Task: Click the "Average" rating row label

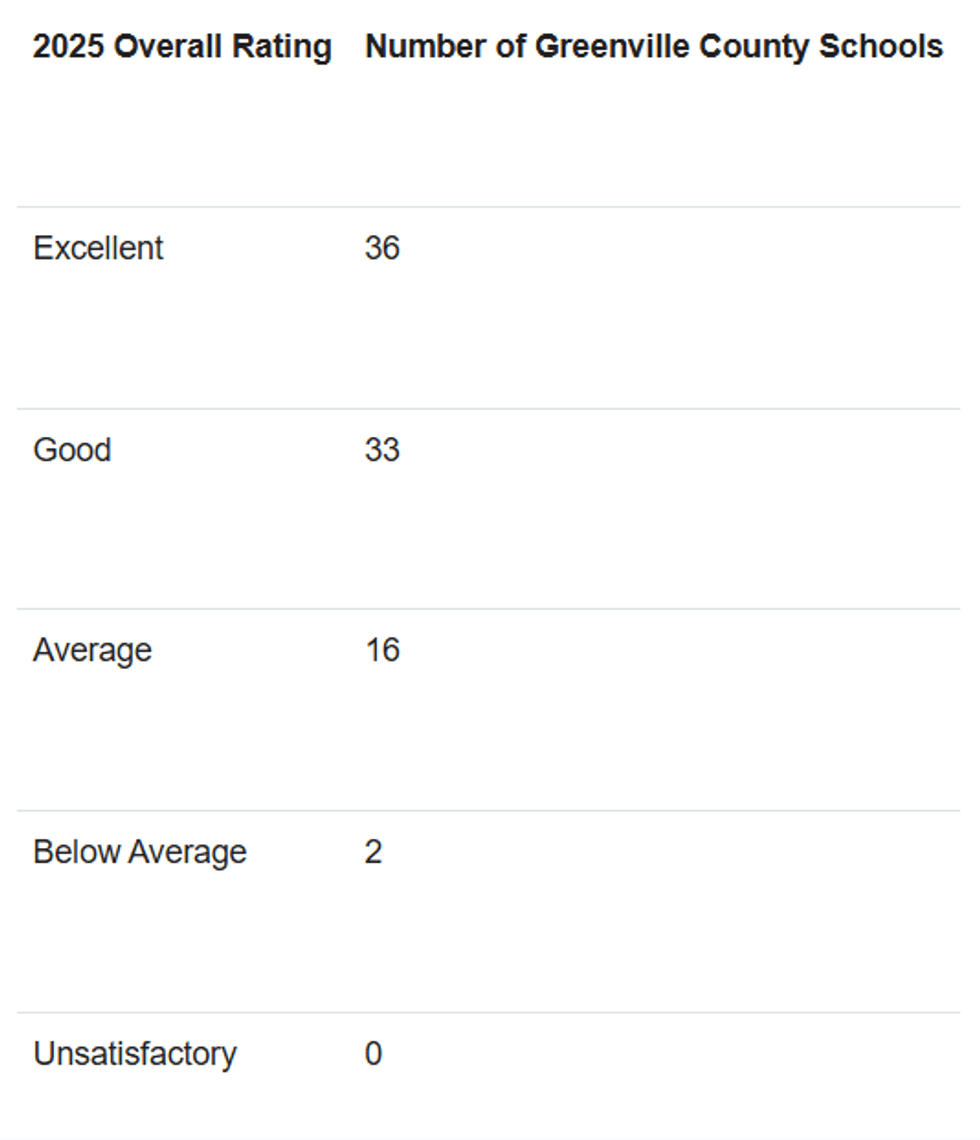Action: 92,651
